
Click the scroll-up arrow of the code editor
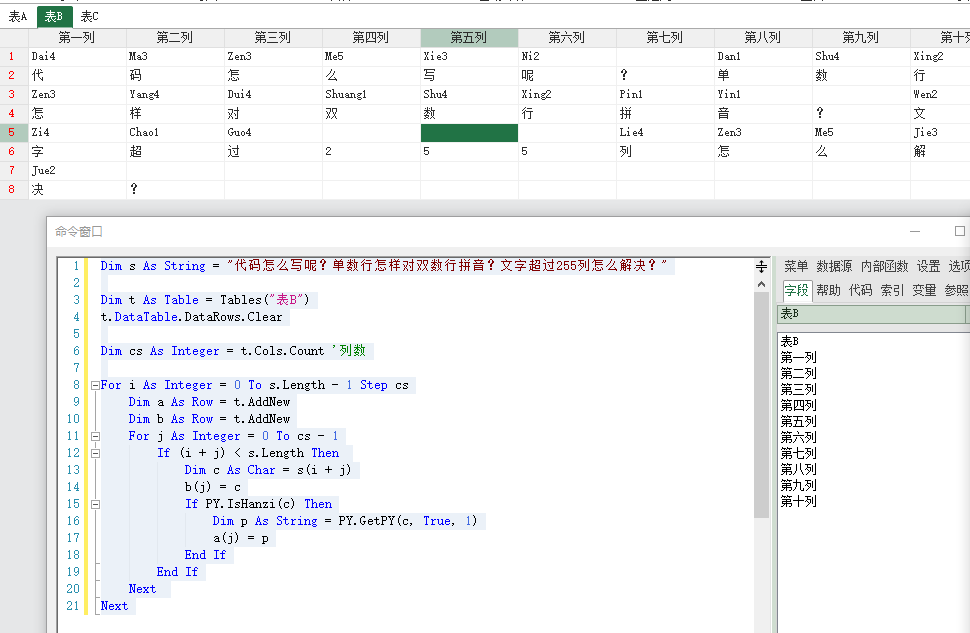[x=762, y=285]
